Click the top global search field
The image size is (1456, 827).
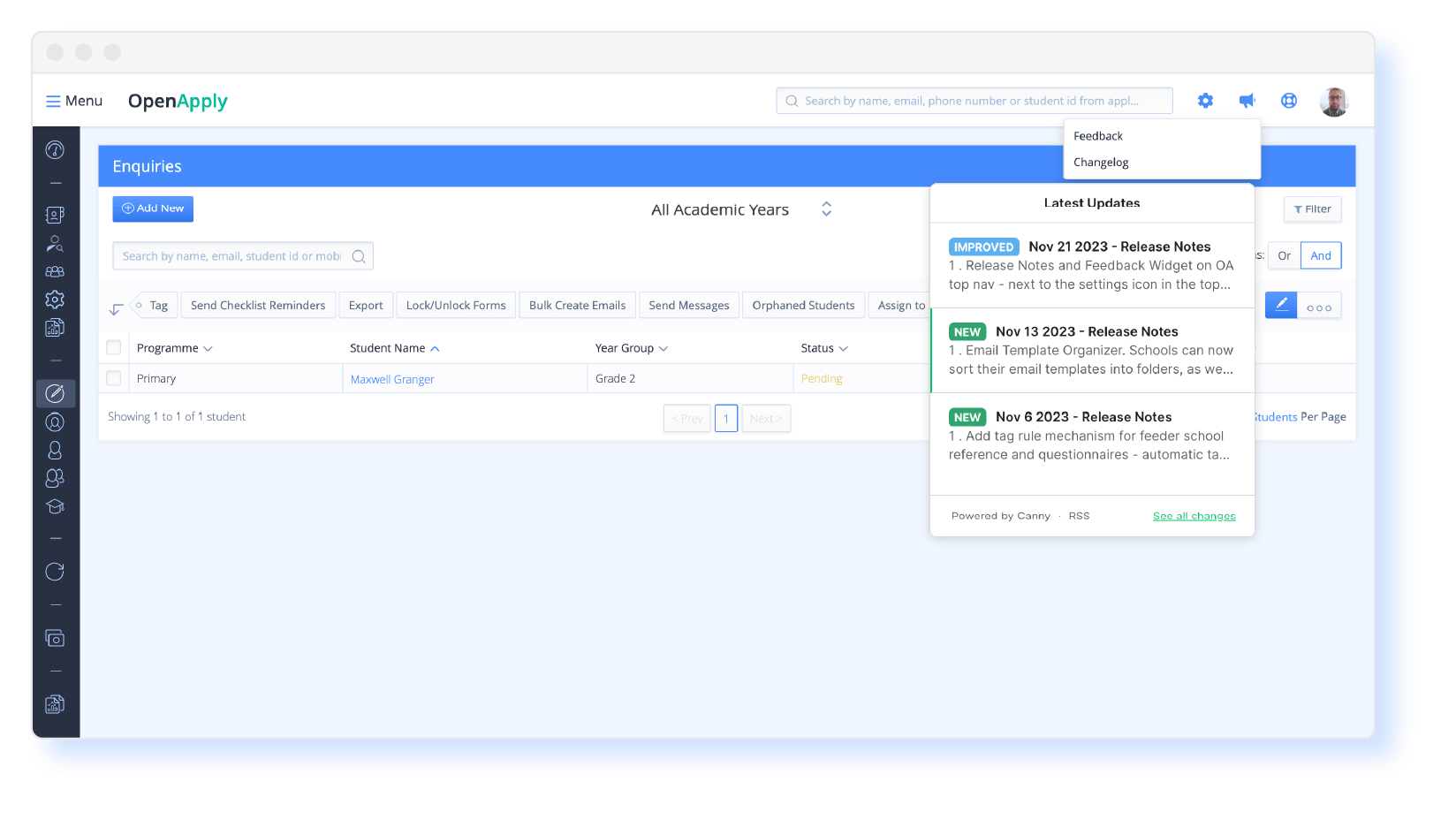click(x=974, y=101)
